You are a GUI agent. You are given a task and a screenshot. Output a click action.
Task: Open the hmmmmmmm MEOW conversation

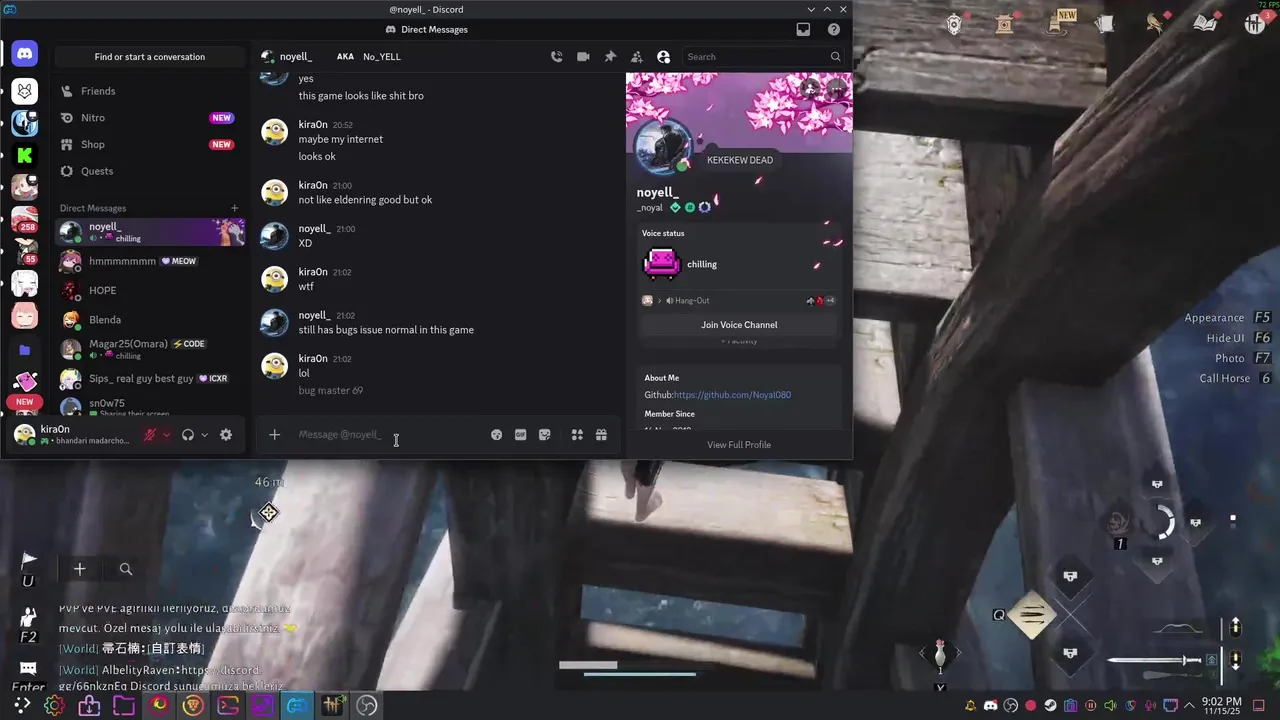[150, 261]
